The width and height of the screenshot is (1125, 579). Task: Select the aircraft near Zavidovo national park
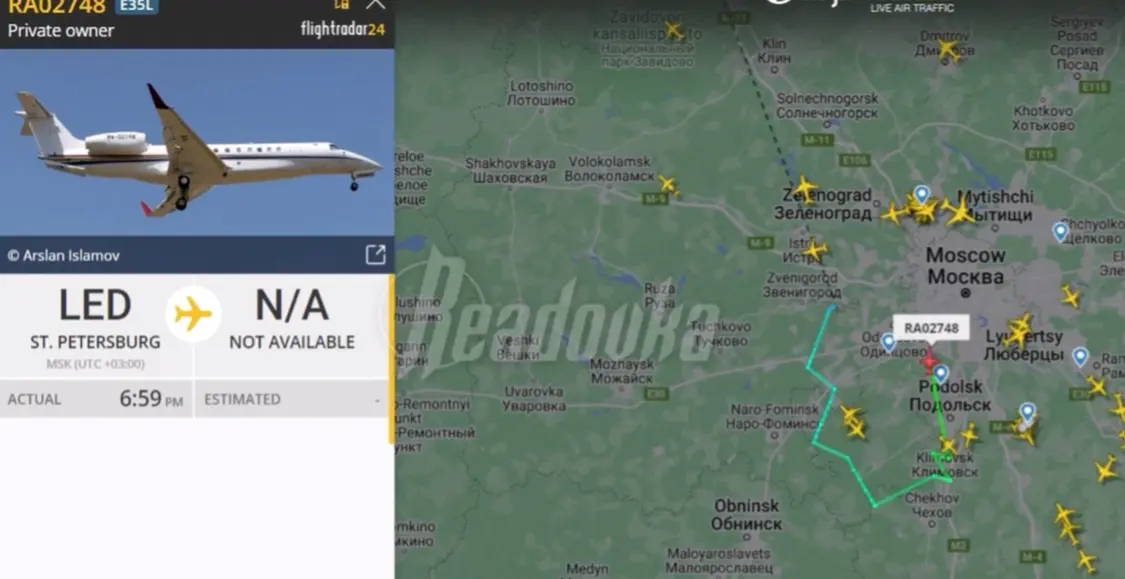pos(674,30)
